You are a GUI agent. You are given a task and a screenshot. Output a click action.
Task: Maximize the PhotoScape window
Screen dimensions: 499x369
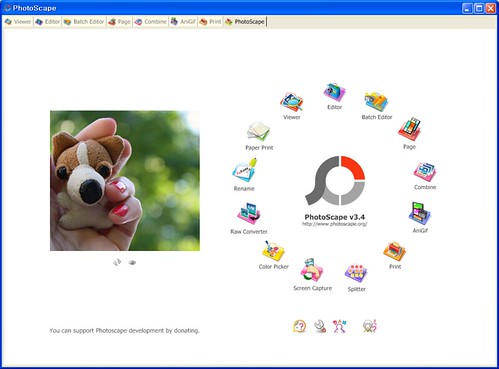pyautogui.click(x=479, y=8)
